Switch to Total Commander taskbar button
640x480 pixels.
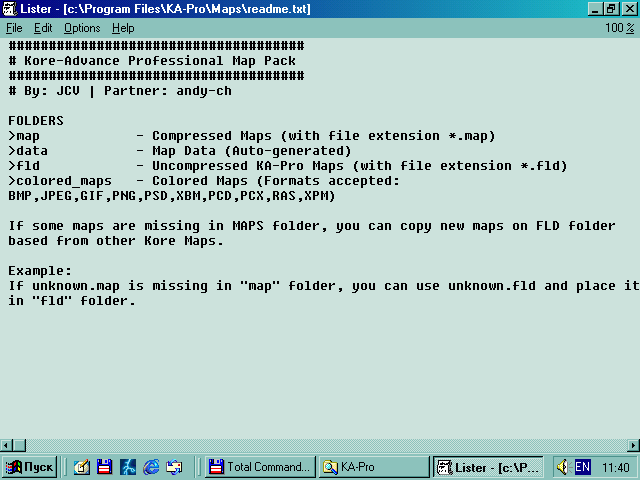[x=260, y=467]
